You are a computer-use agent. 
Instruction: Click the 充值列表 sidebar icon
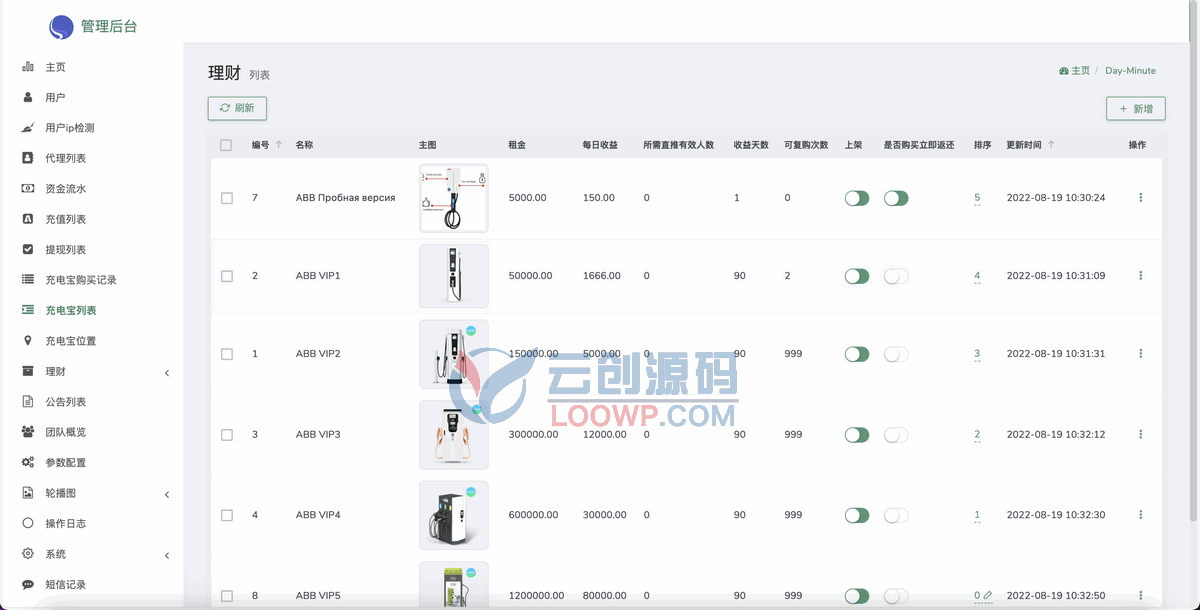[28, 219]
